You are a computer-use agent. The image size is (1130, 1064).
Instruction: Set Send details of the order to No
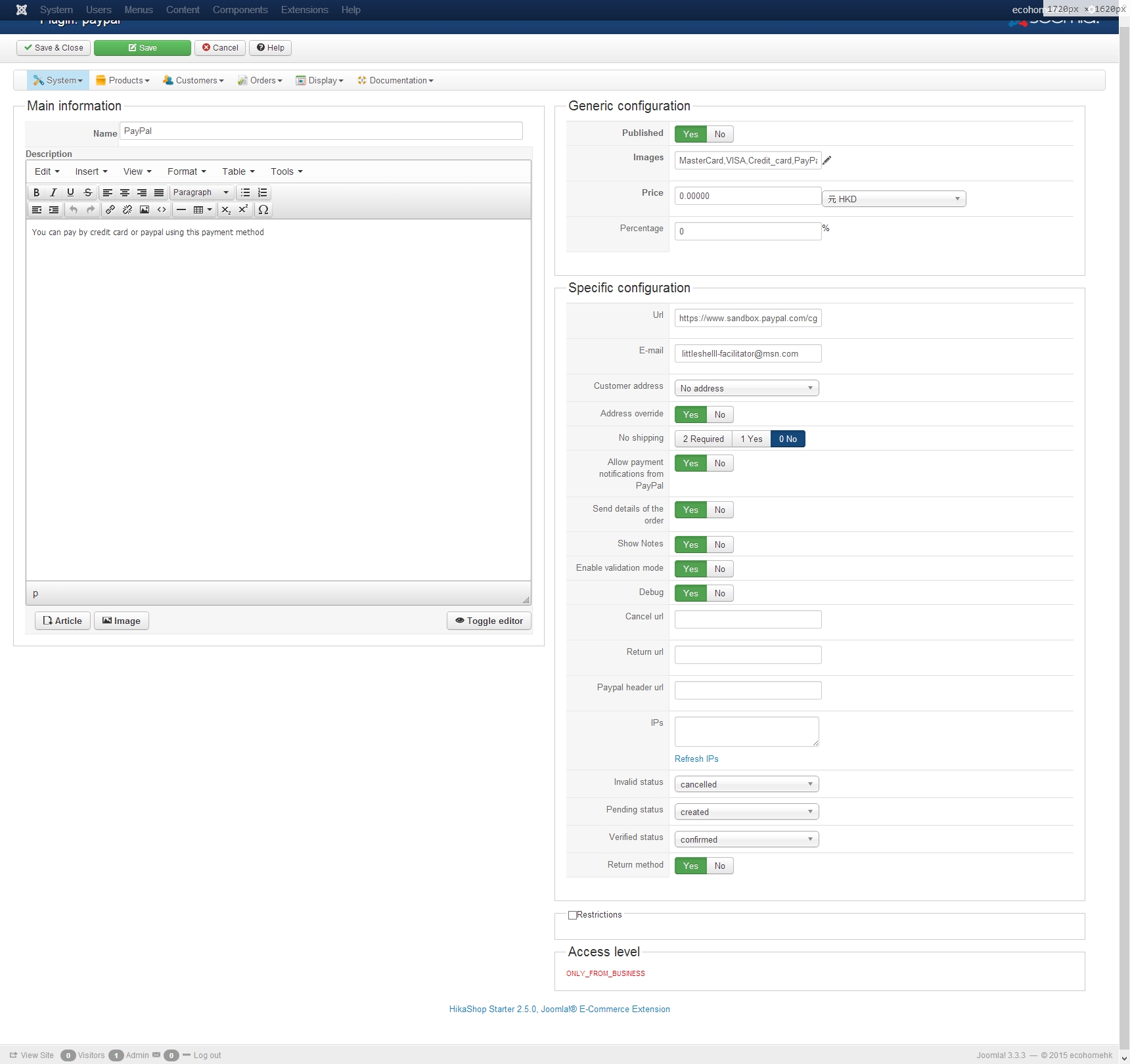click(x=720, y=510)
